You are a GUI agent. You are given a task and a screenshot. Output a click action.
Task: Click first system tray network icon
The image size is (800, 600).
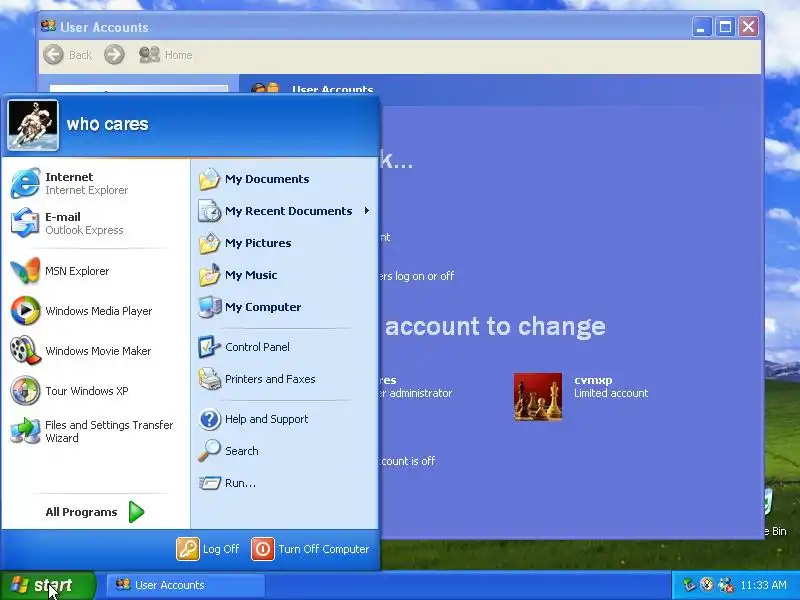tap(689, 585)
